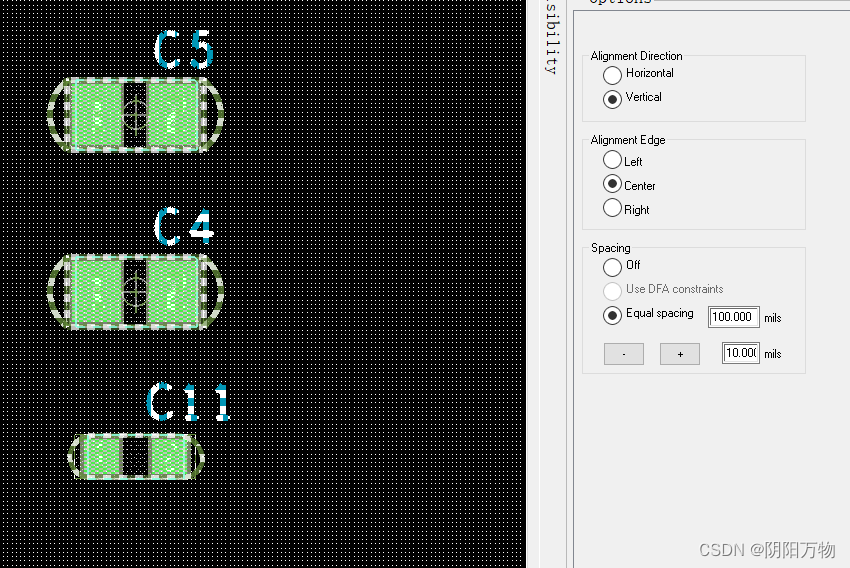Click the C4 reference designator text
Image resolution: width=850 pixels, height=568 pixels.
[184, 227]
